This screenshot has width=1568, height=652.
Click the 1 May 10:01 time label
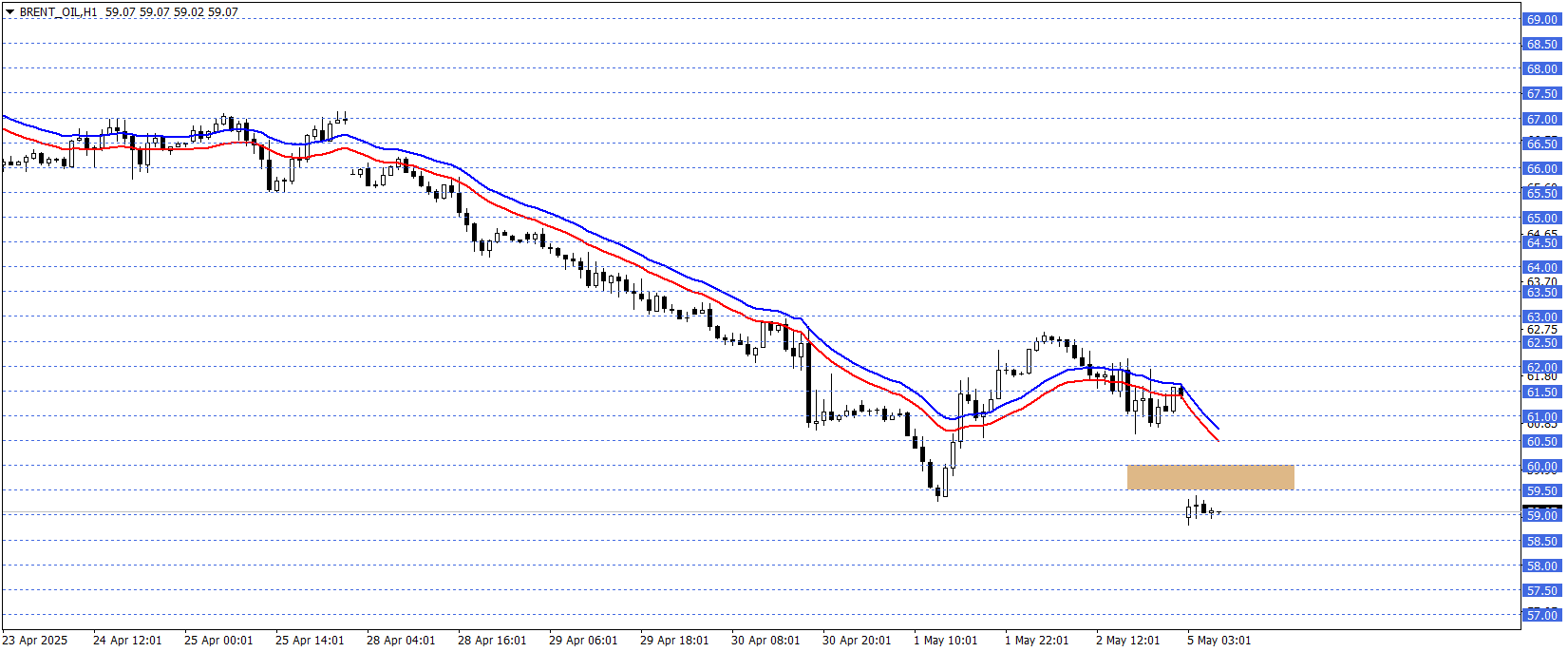pos(945,640)
